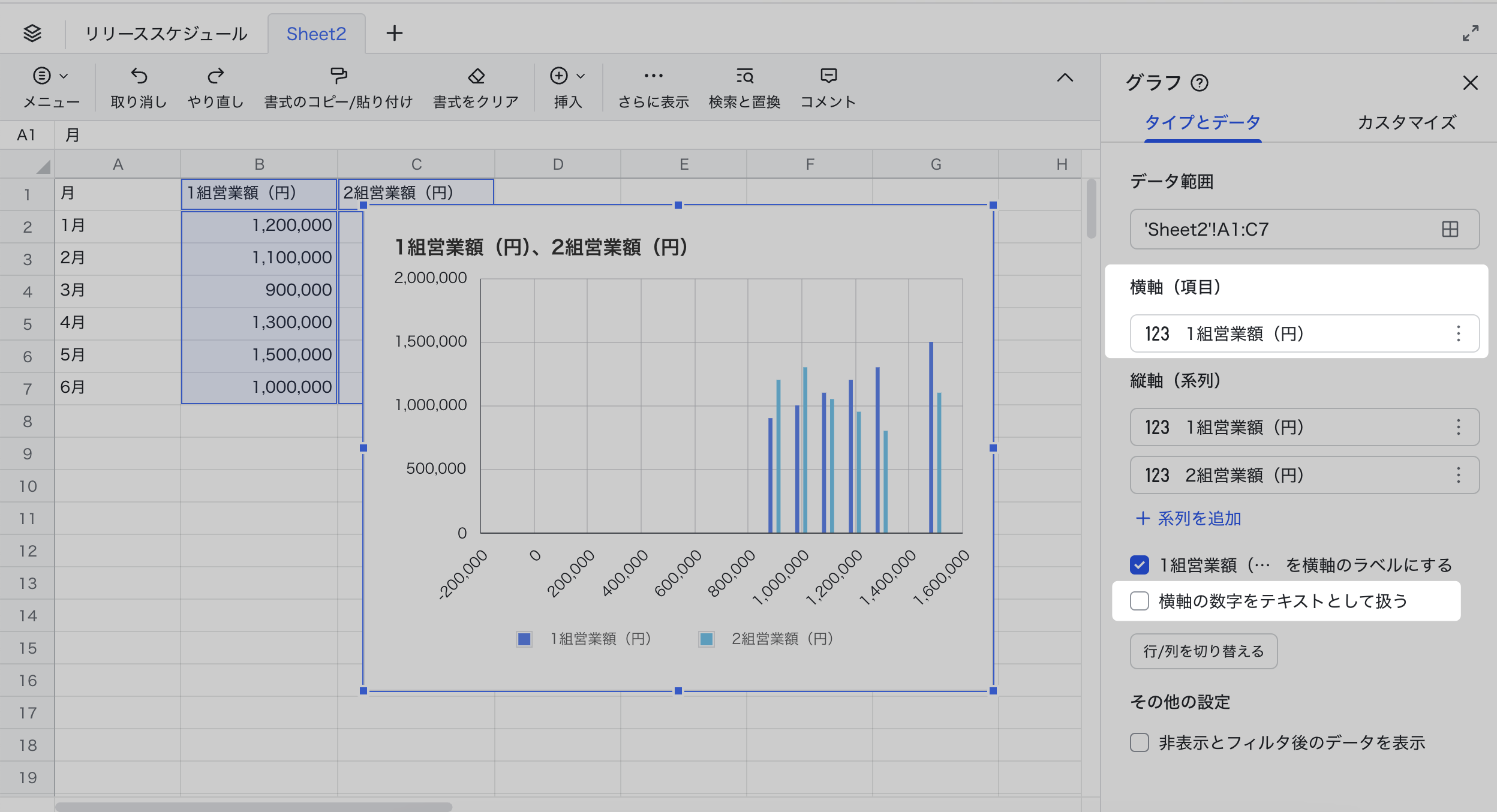The height and width of the screenshot is (812, 1497).
Task: Open the find and replace (検索と置換) tool
Action: [x=744, y=76]
